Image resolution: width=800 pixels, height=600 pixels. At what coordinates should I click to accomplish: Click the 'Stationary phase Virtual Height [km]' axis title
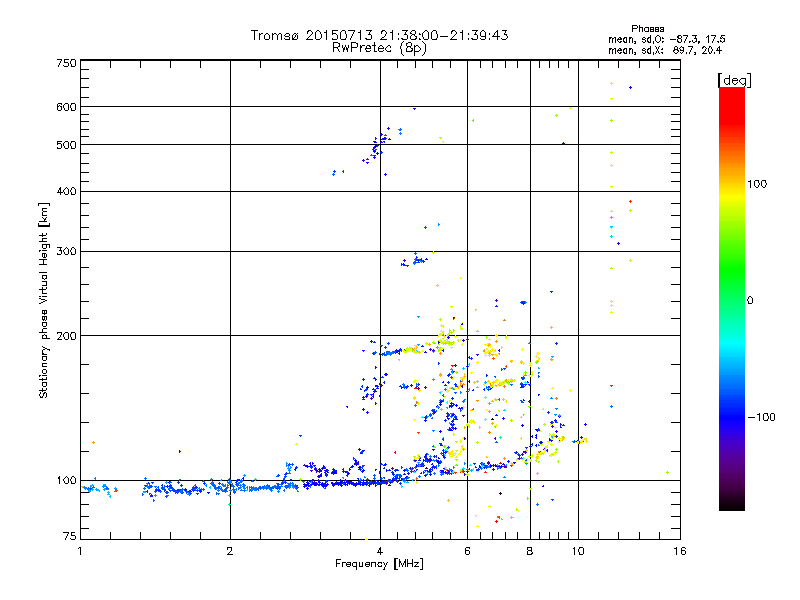pos(44,301)
